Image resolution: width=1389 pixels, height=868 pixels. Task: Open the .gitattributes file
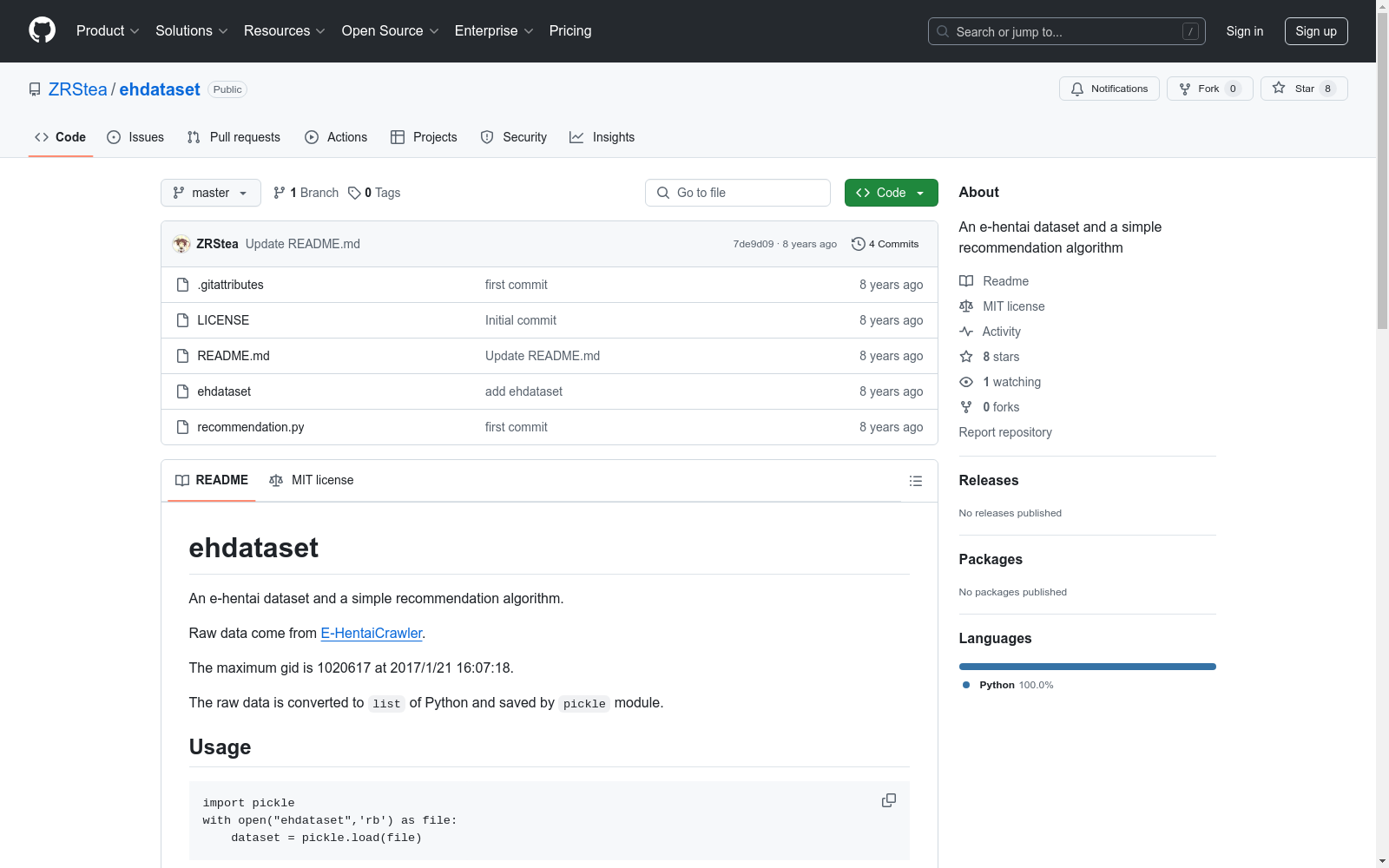coord(230,285)
